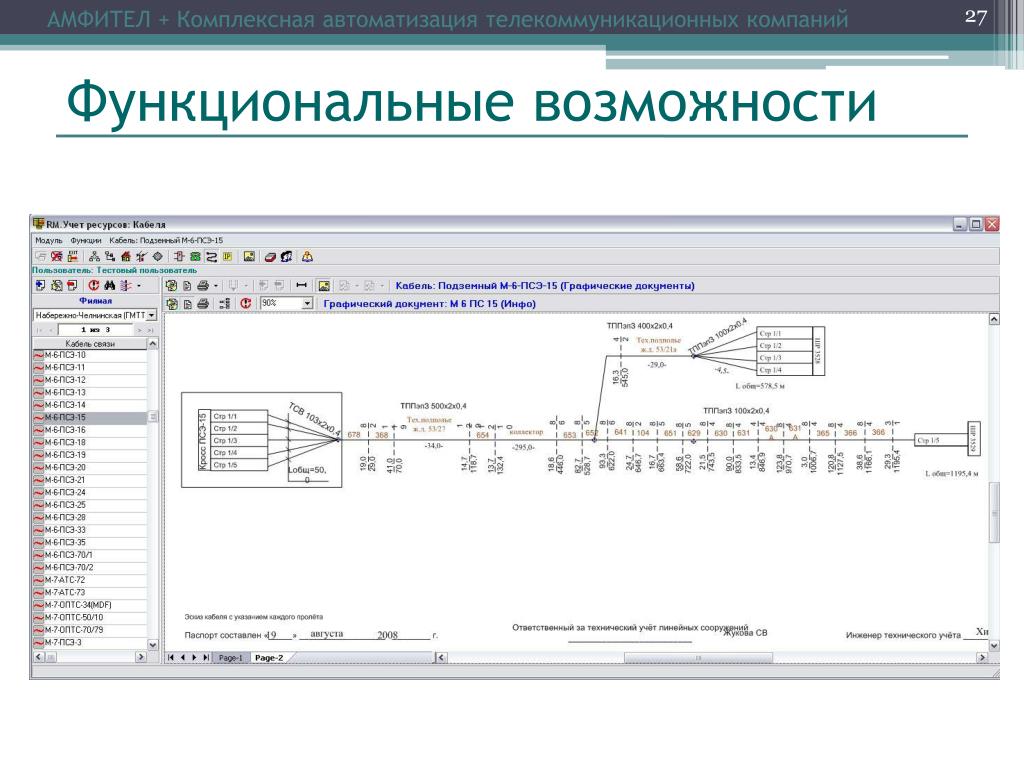Screen dimensions: 1024x768
Task: Open the Функции menu
Action: point(85,241)
